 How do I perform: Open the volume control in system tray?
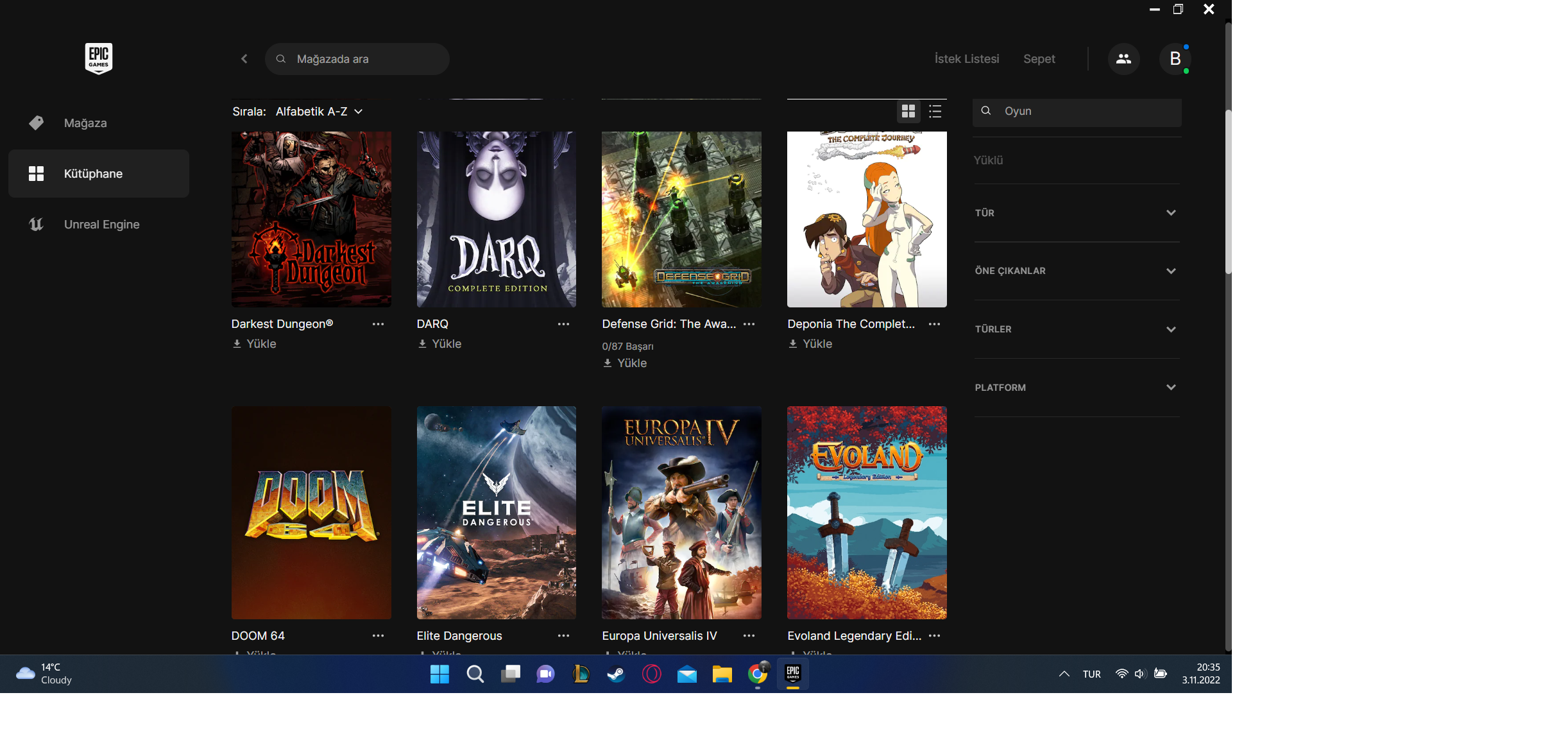(x=1139, y=674)
